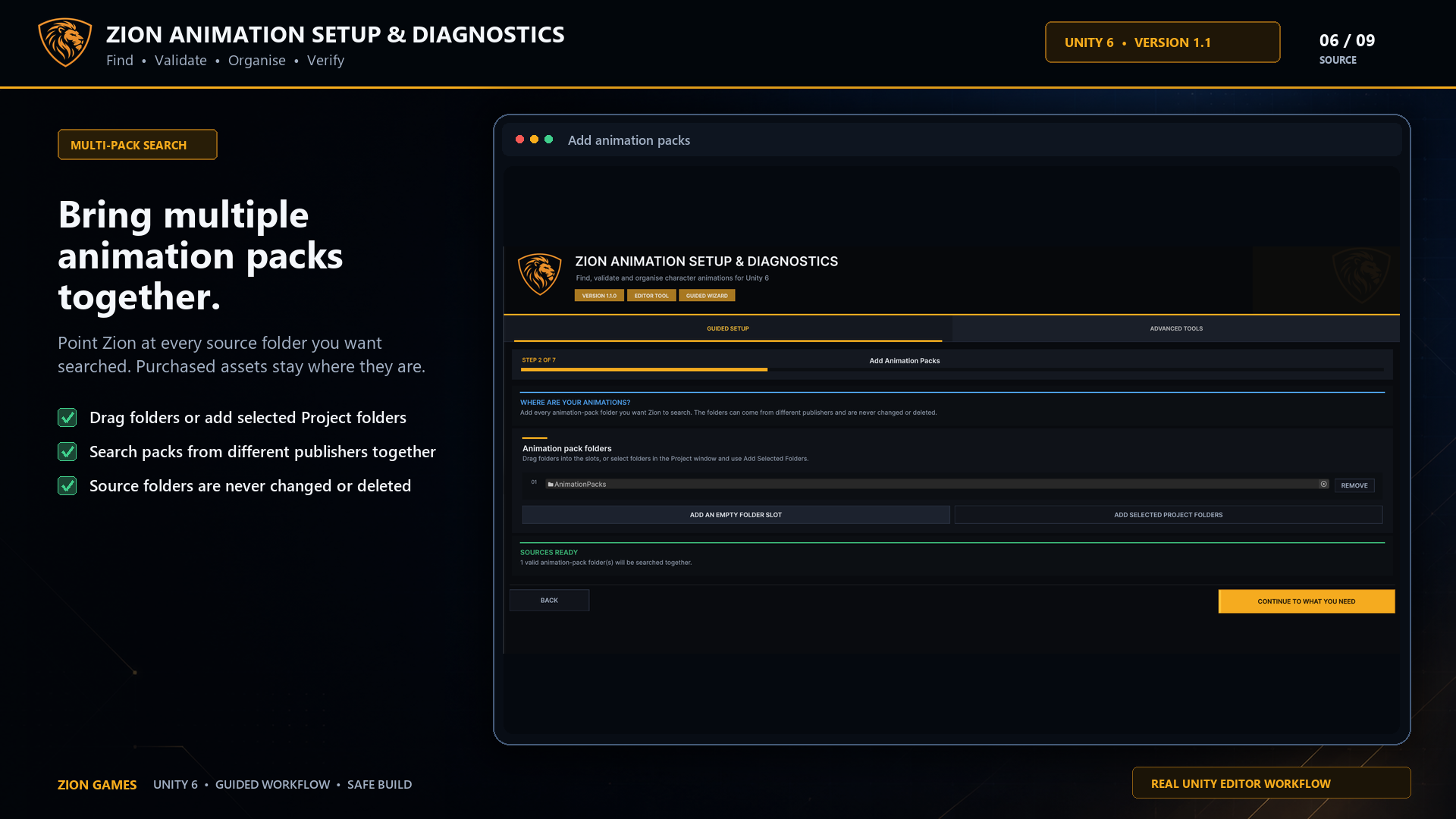Click the Unity 6 Version 1.1 badge
The width and height of the screenshot is (1456, 819).
point(1163,42)
